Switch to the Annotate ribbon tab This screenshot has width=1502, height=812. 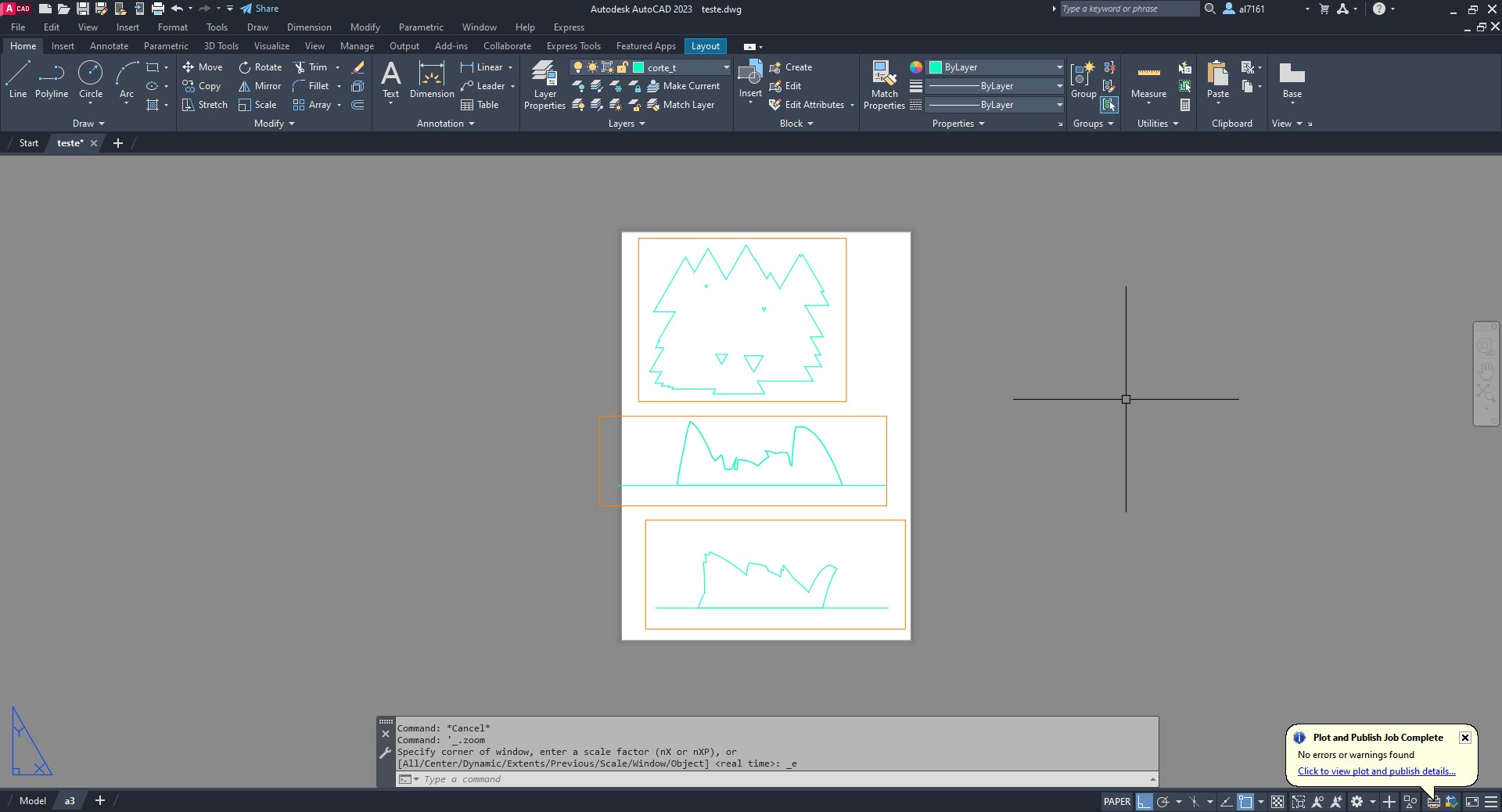109,46
